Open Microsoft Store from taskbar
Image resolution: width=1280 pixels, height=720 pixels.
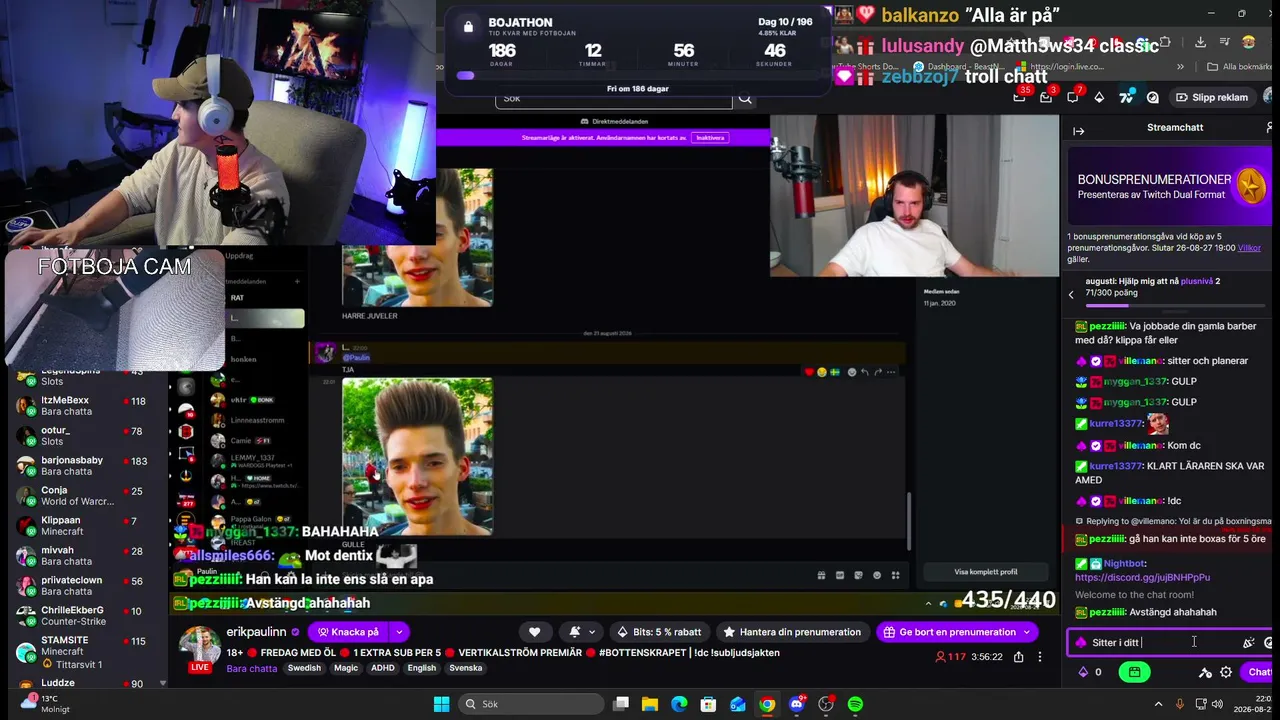click(708, 704)
